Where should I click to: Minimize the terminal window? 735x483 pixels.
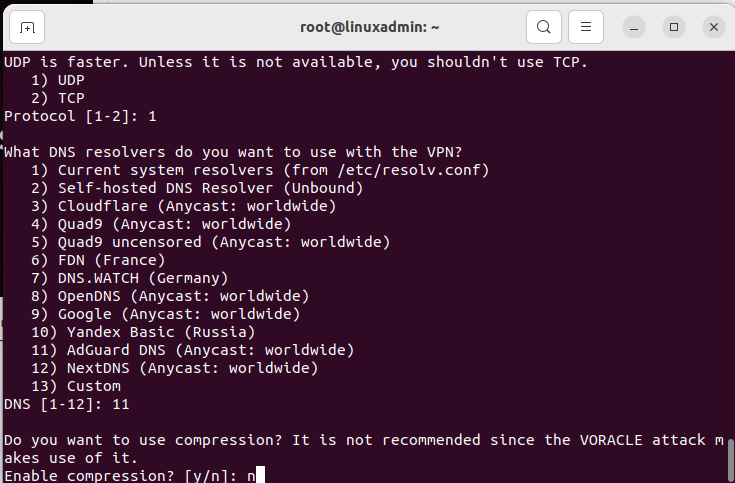click(x=634, y=27)
